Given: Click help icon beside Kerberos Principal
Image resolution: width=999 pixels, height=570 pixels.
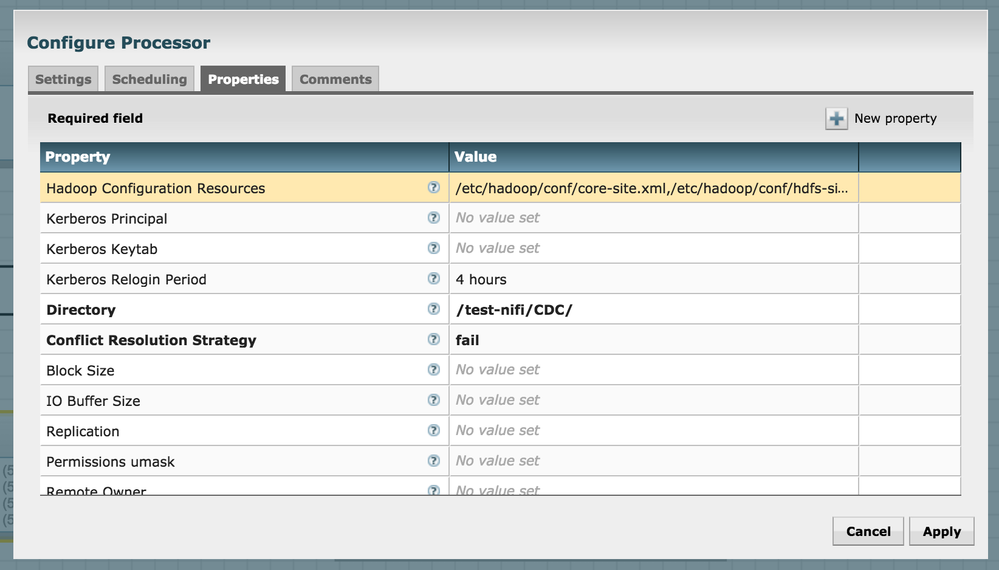Looking at the screenshot, I should click(x=434, y=217).
